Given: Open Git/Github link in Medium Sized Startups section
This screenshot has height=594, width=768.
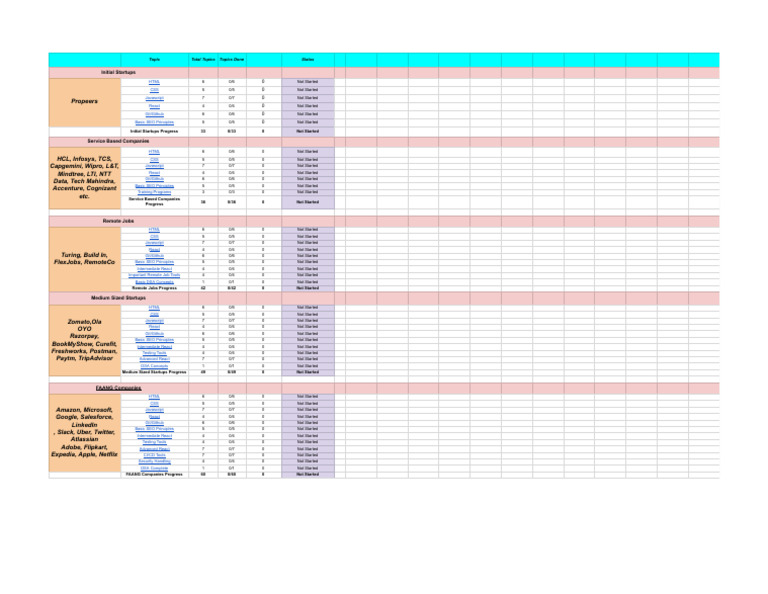Looking at the screenshot, I should click(x=154, y=333).
